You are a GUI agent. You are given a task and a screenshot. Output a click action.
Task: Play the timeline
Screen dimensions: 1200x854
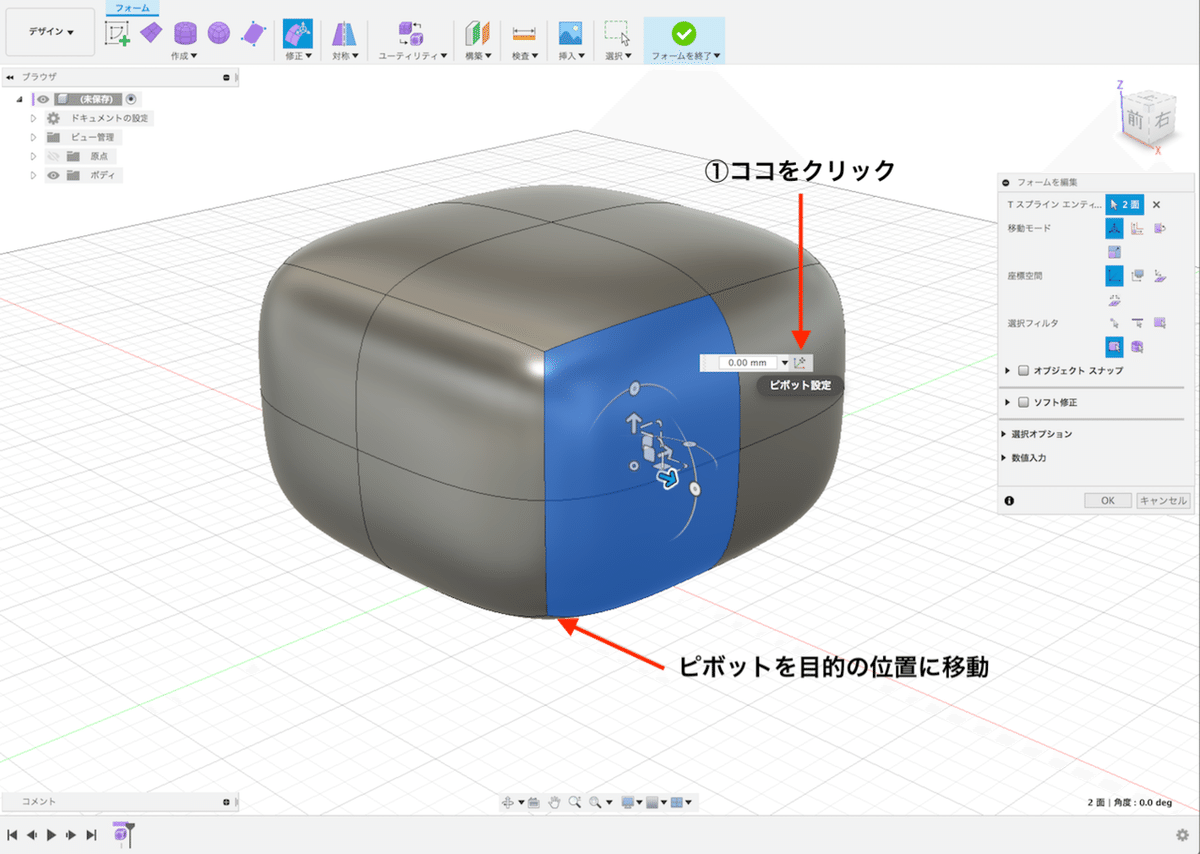pyautogui.click(x=51, y=834)
